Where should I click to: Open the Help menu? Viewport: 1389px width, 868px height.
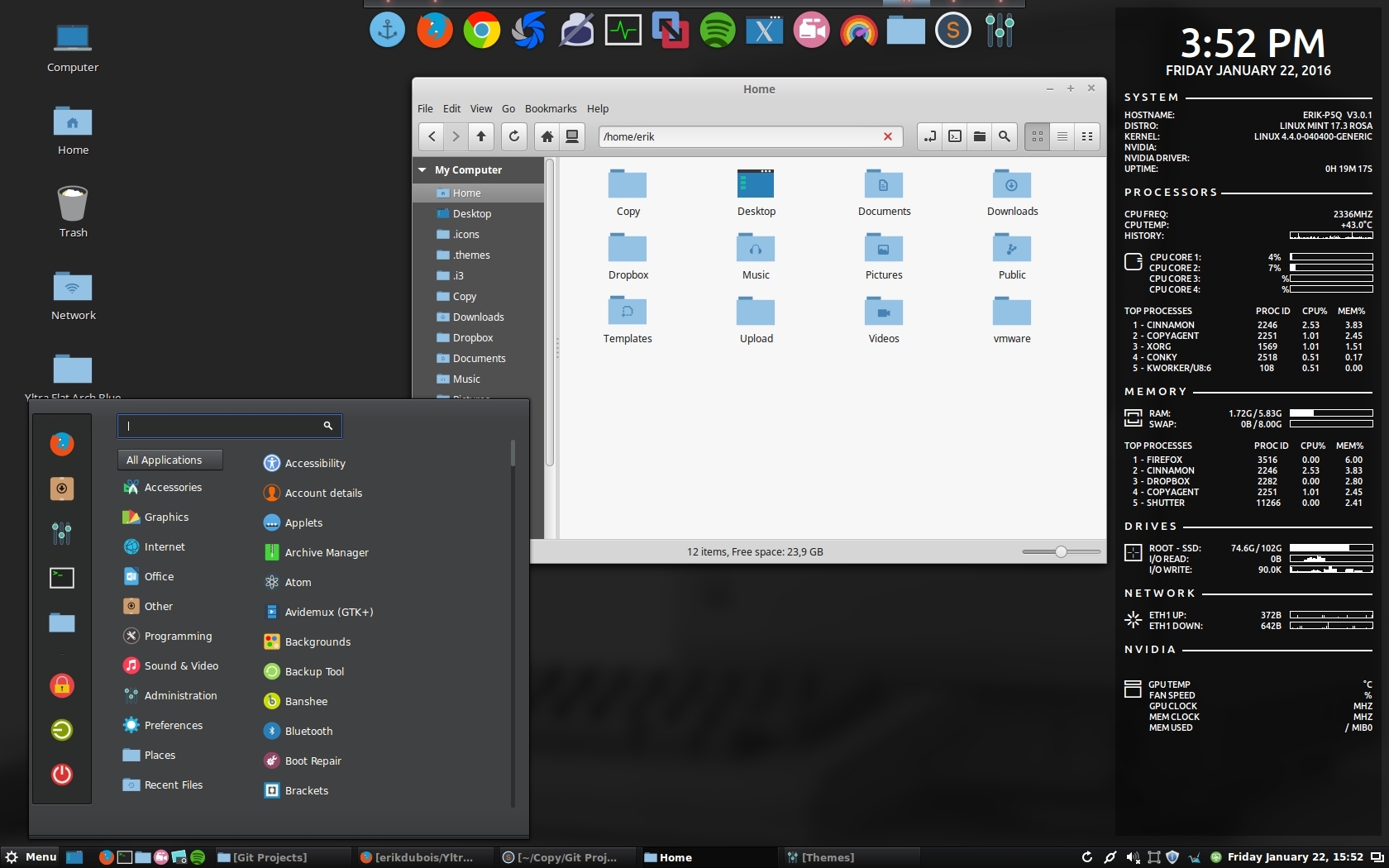tap(598, 108)
